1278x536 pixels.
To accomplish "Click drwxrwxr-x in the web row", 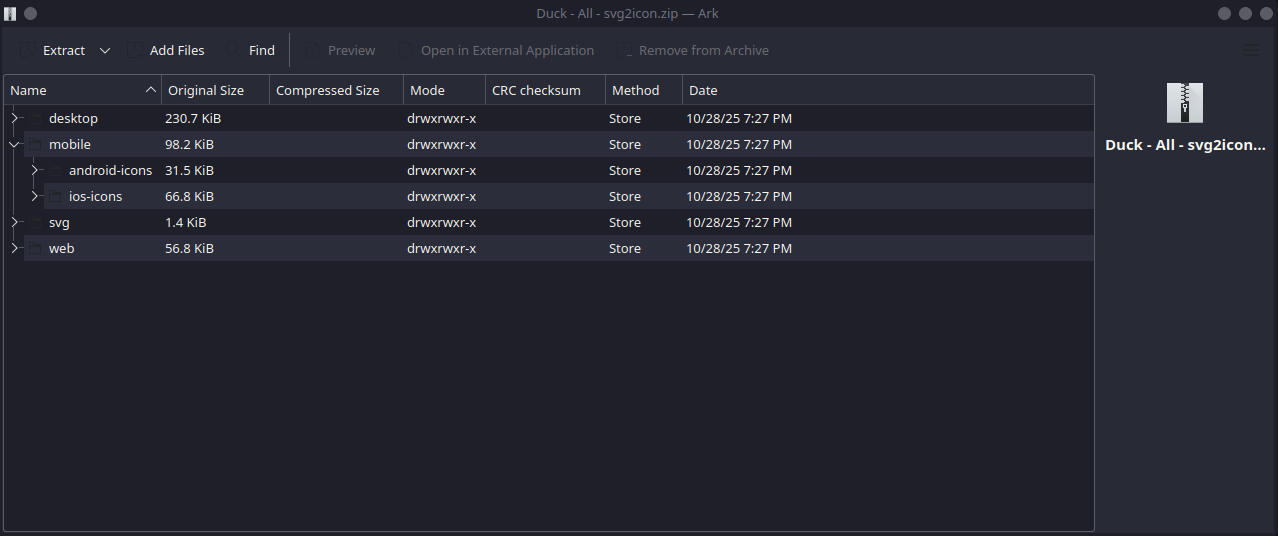I will tap(441, 248).
